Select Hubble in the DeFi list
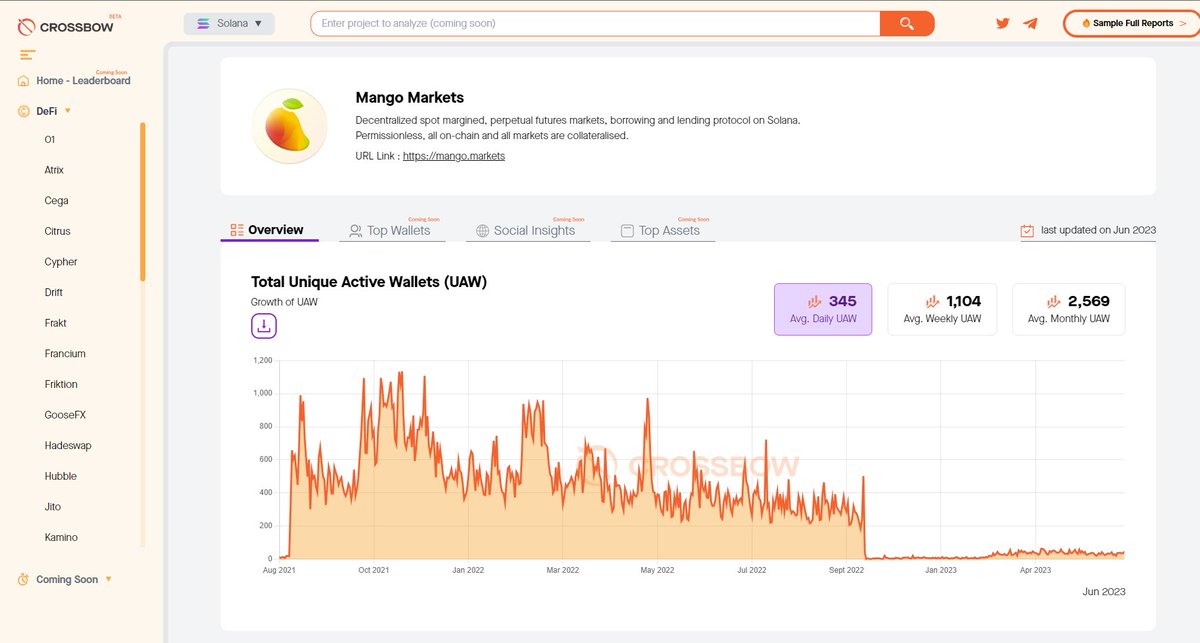1200x643 pixels. point(61,476)
